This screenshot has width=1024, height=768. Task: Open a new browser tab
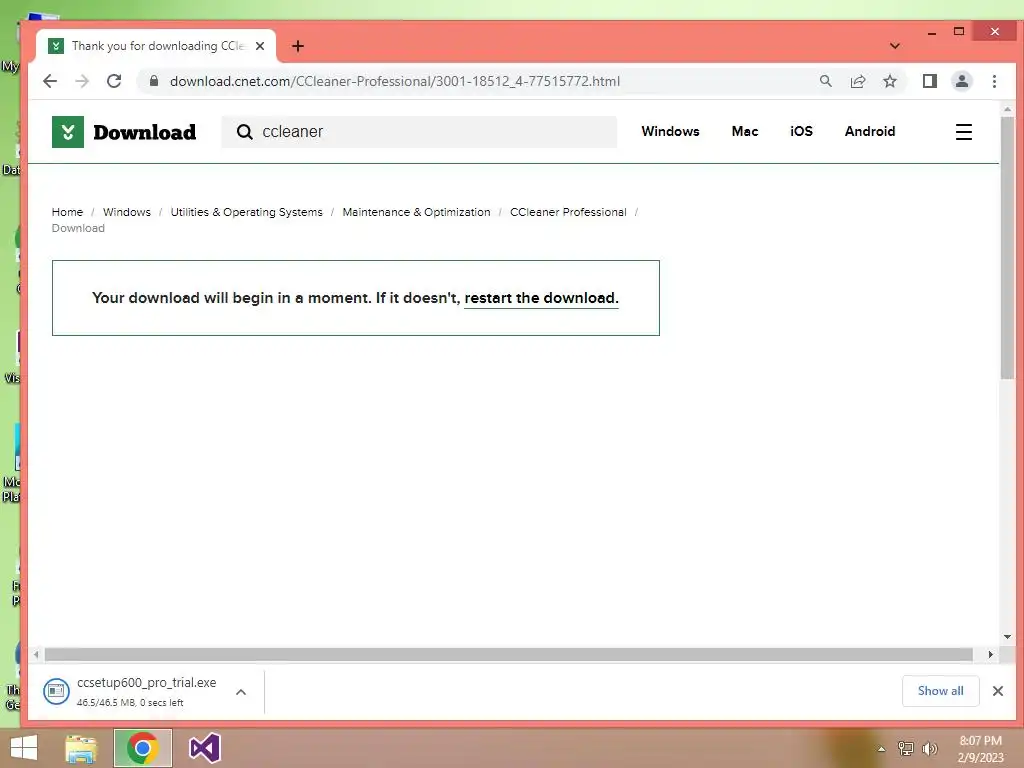tap(298, 46)
